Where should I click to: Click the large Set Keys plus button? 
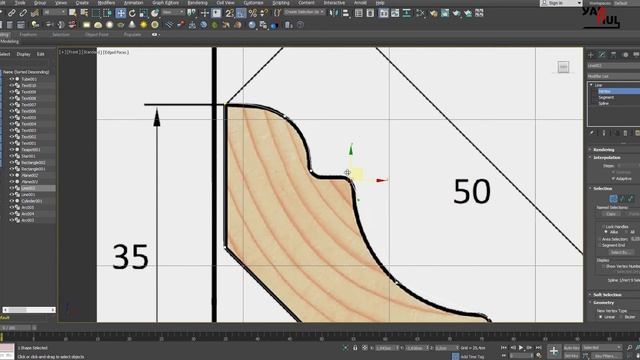[553, 351]
